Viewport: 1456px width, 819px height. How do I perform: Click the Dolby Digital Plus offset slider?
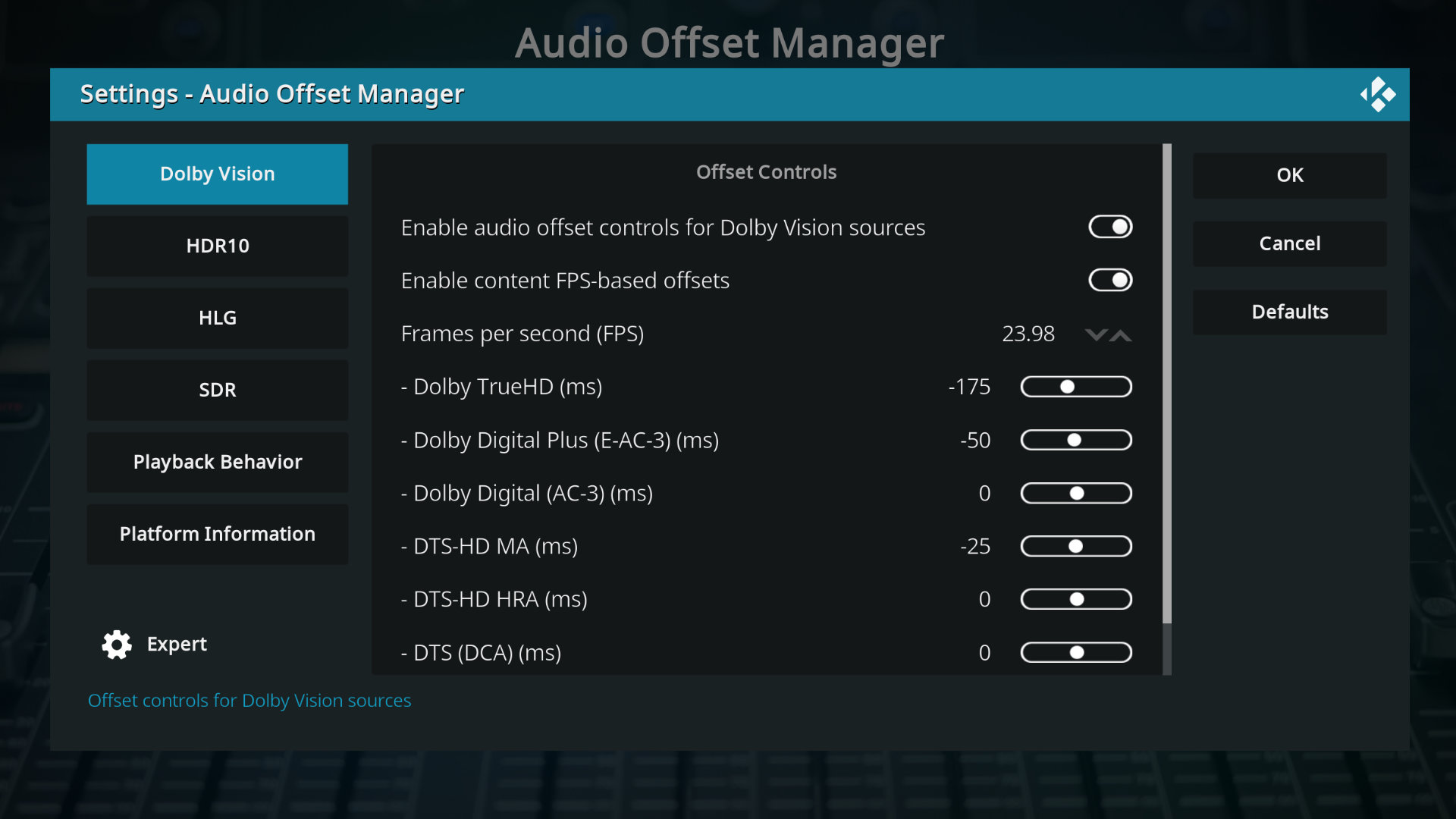coord(1076,440)
